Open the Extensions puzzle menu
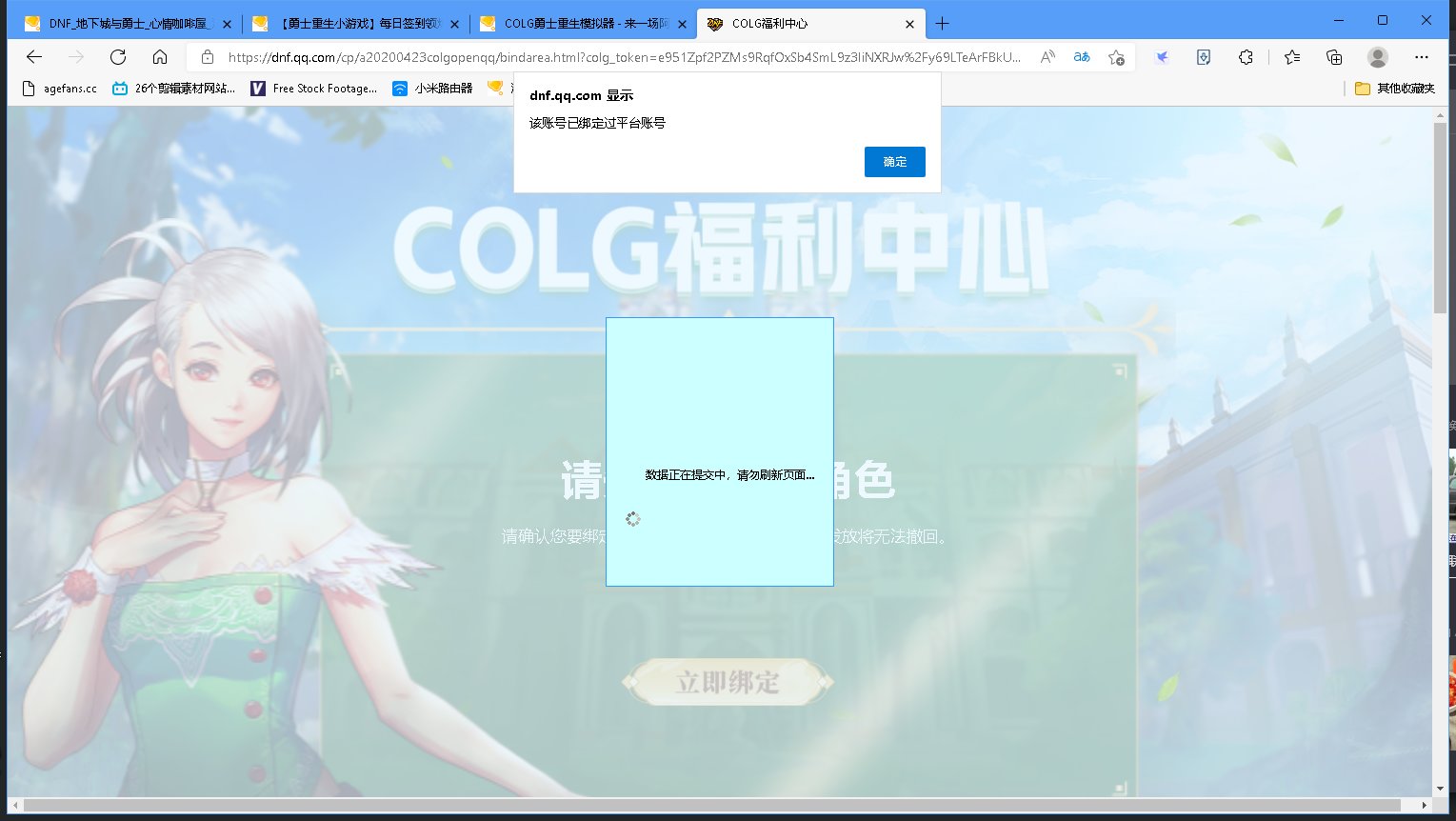1456x821 pixels. coord(1246,57)
